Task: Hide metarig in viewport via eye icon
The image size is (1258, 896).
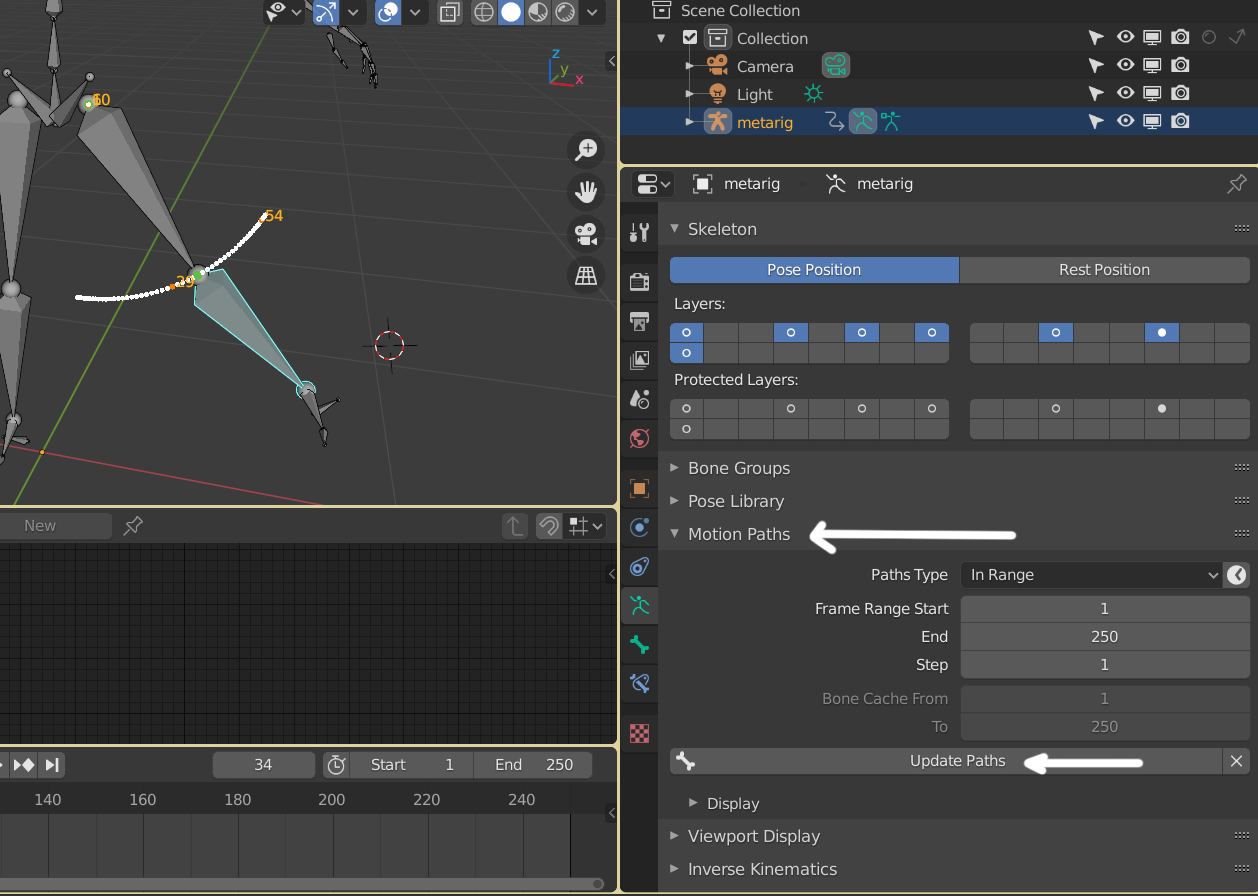Action: point(1125,122)
